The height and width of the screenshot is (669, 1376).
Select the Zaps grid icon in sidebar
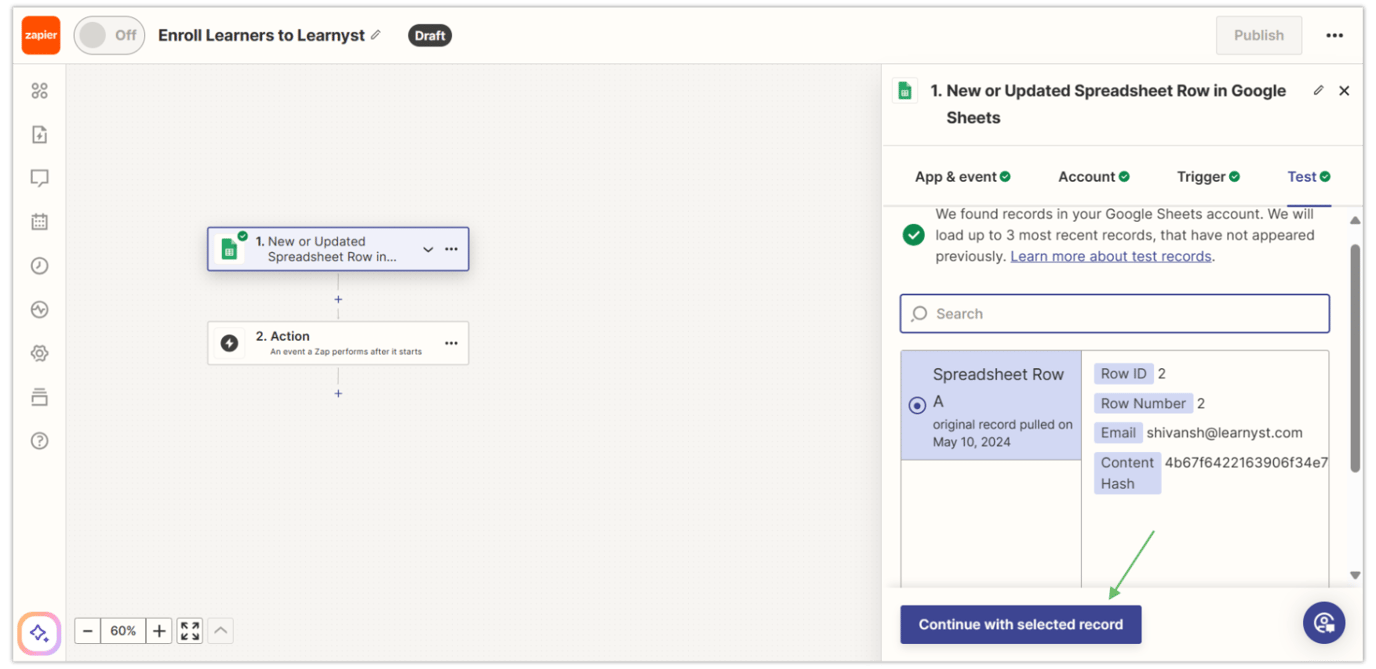click(39, 90)
